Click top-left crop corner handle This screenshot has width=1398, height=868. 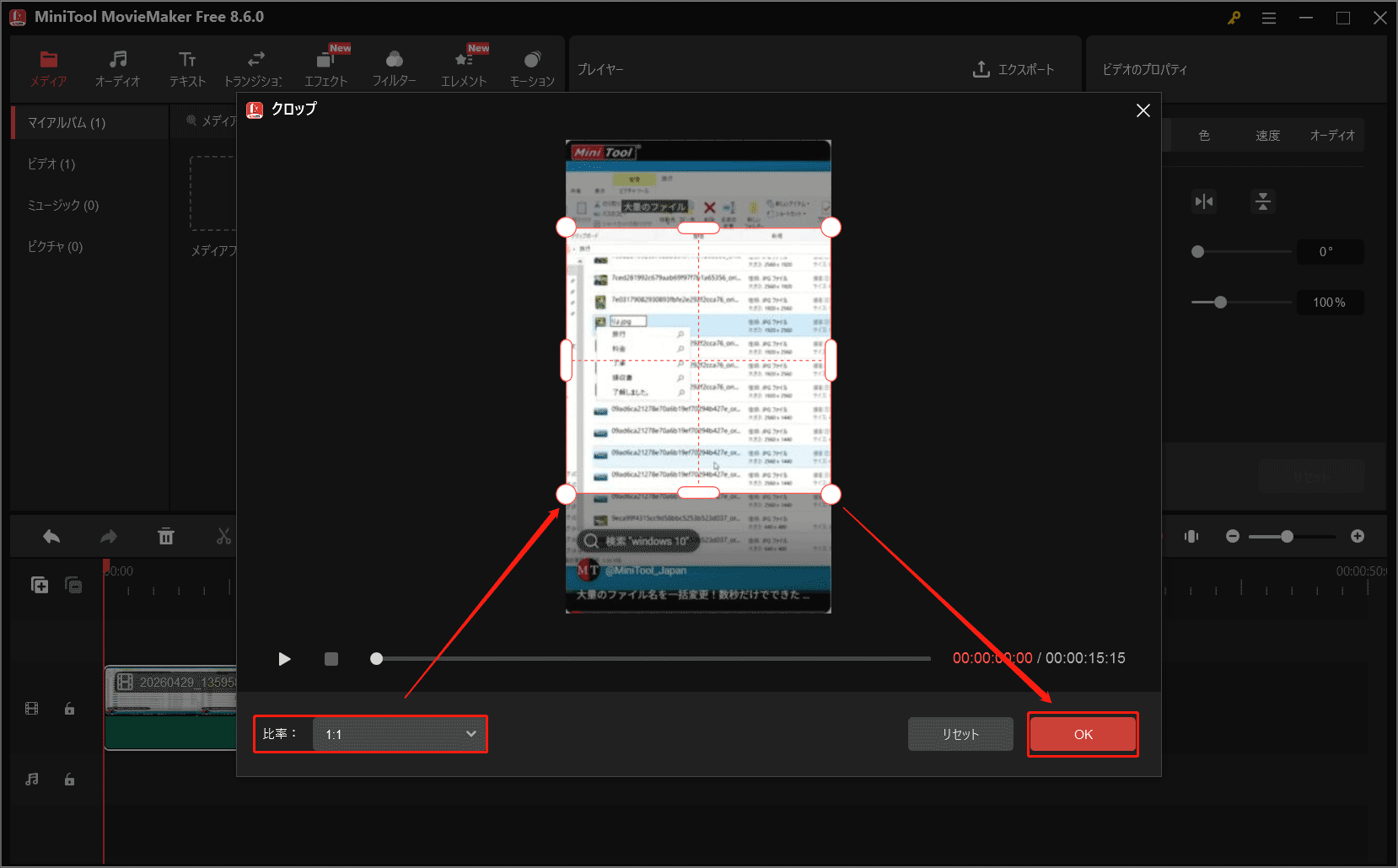567,228
